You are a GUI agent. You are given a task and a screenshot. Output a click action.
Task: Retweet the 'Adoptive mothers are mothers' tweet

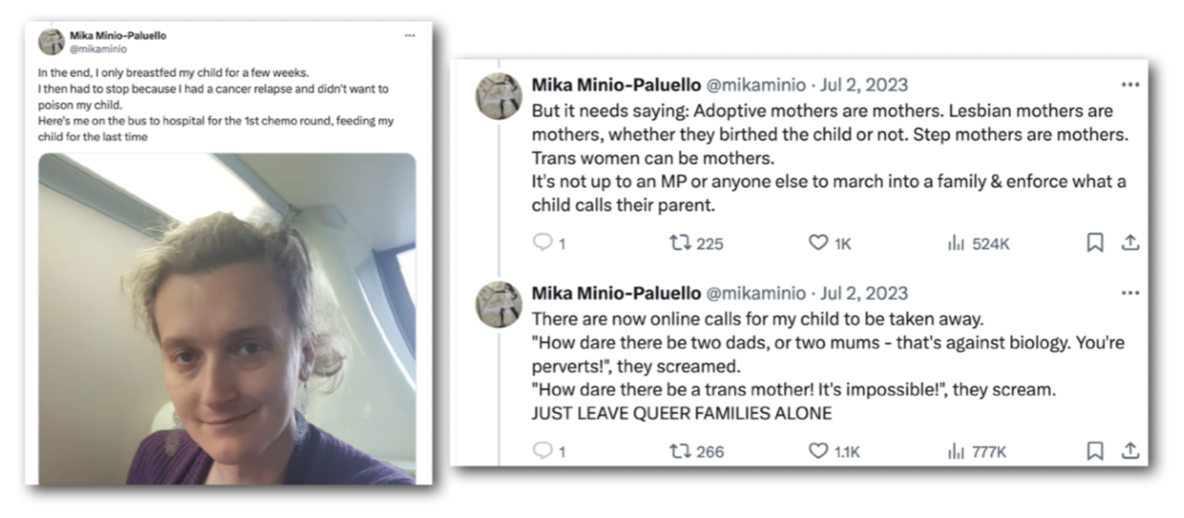[679, 242]
